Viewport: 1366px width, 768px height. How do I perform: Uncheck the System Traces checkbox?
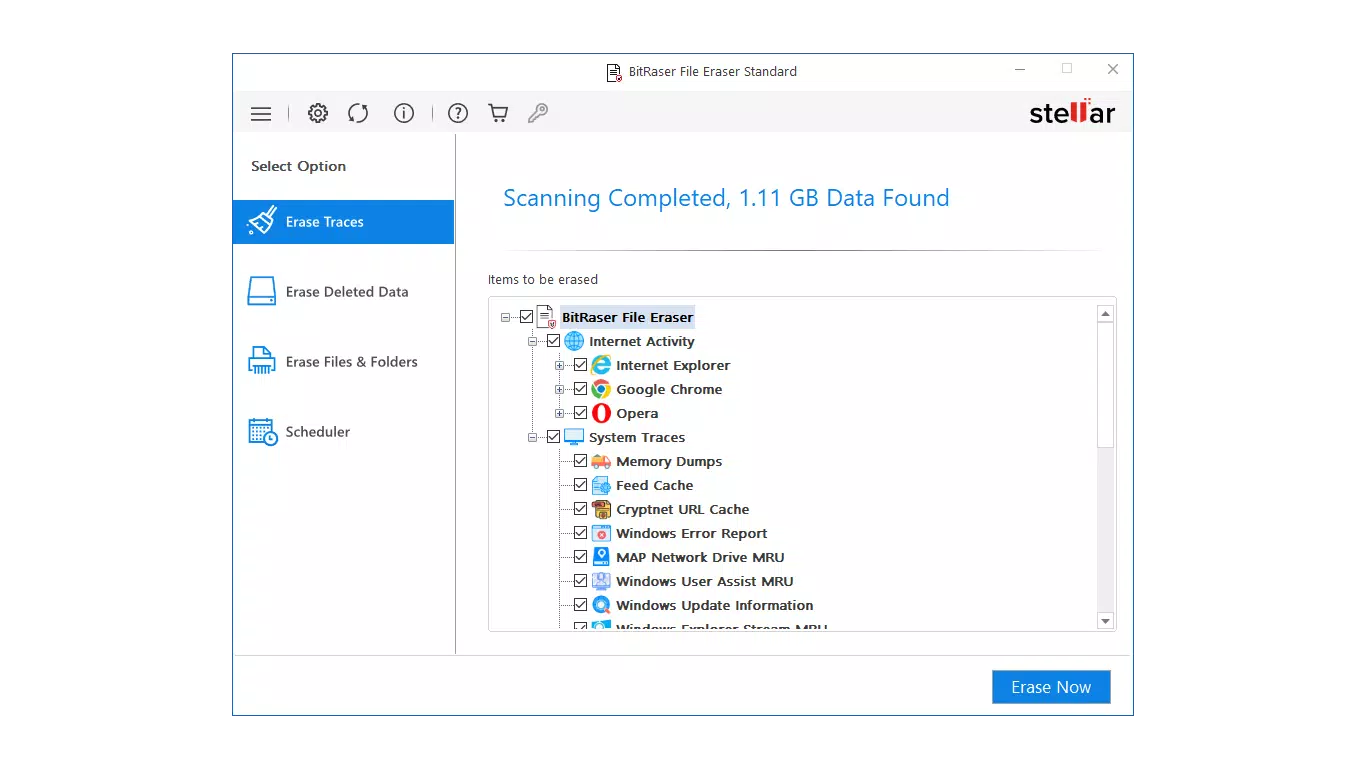coord(554,437)
